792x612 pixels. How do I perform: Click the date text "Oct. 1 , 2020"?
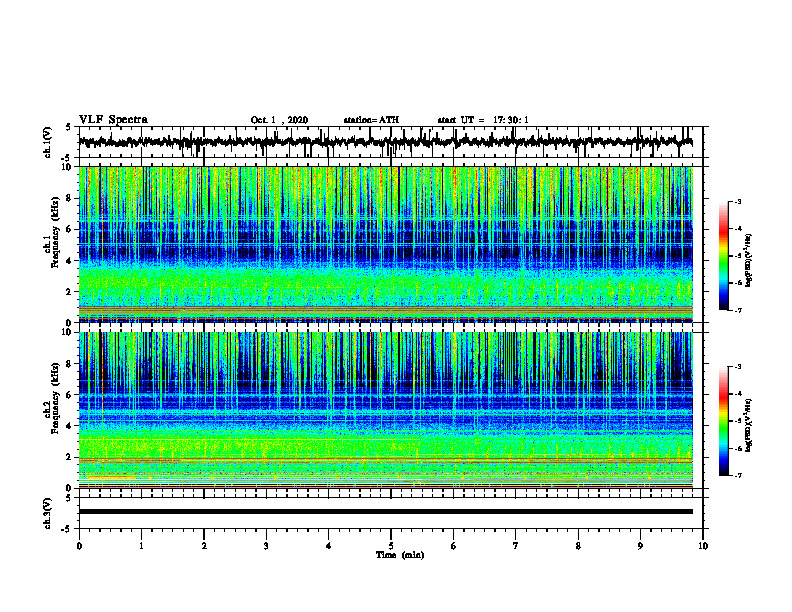pos(279,120)
